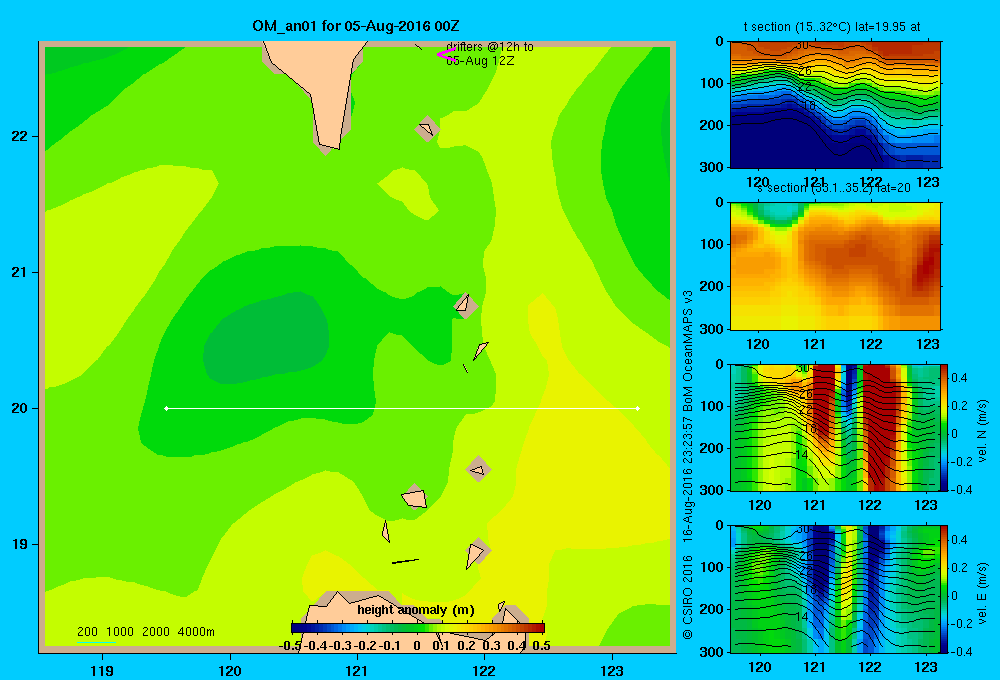Click the height anomaly color bar
Image resolution: width=1000 pixels, height=680 pixels.
[x=418, y=628]
